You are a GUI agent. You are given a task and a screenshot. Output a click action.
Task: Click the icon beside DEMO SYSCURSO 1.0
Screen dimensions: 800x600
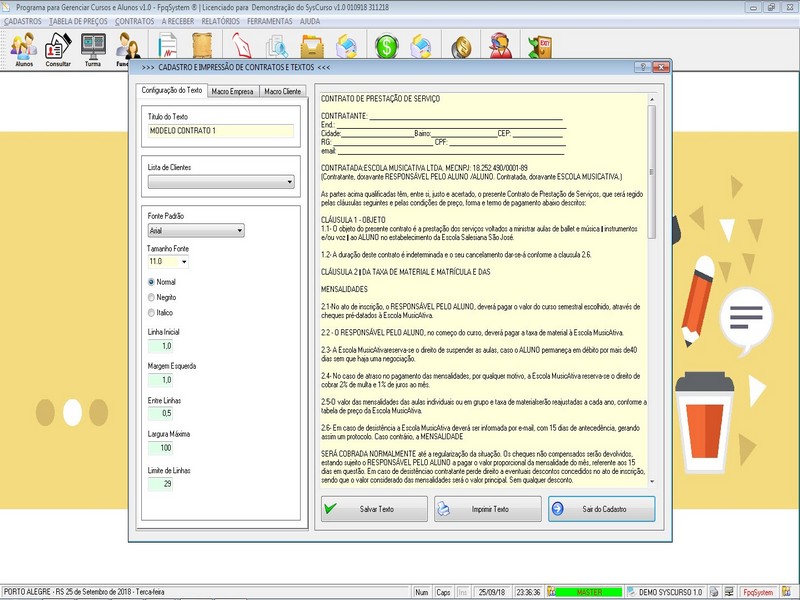click(632, 592)
